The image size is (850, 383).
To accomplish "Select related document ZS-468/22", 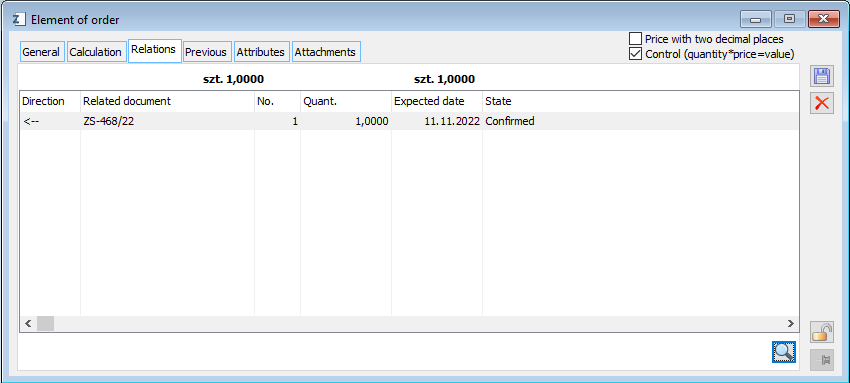I will pos(168,121).
